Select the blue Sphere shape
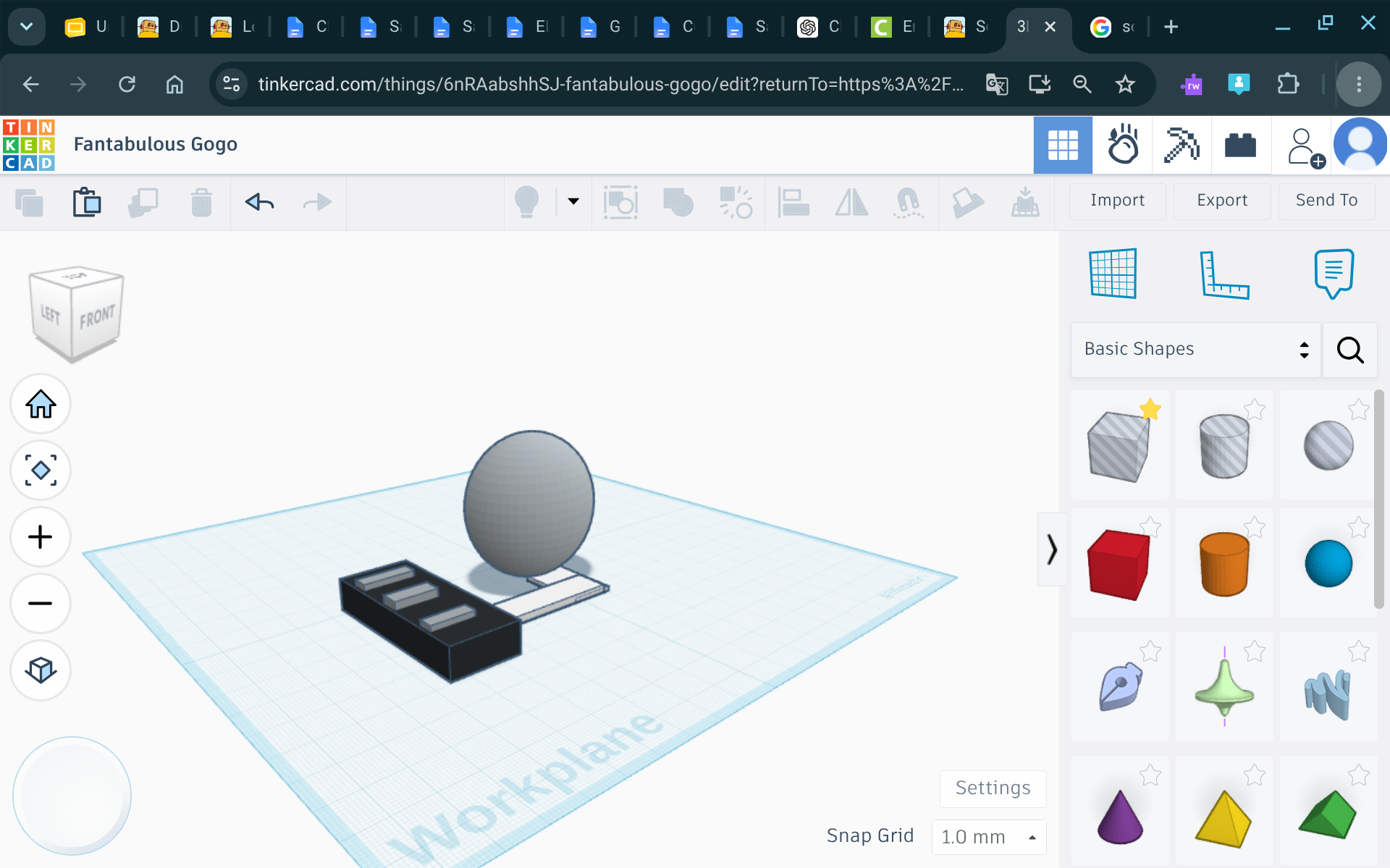This screenshot has width=1390, height=868. 1328,563
